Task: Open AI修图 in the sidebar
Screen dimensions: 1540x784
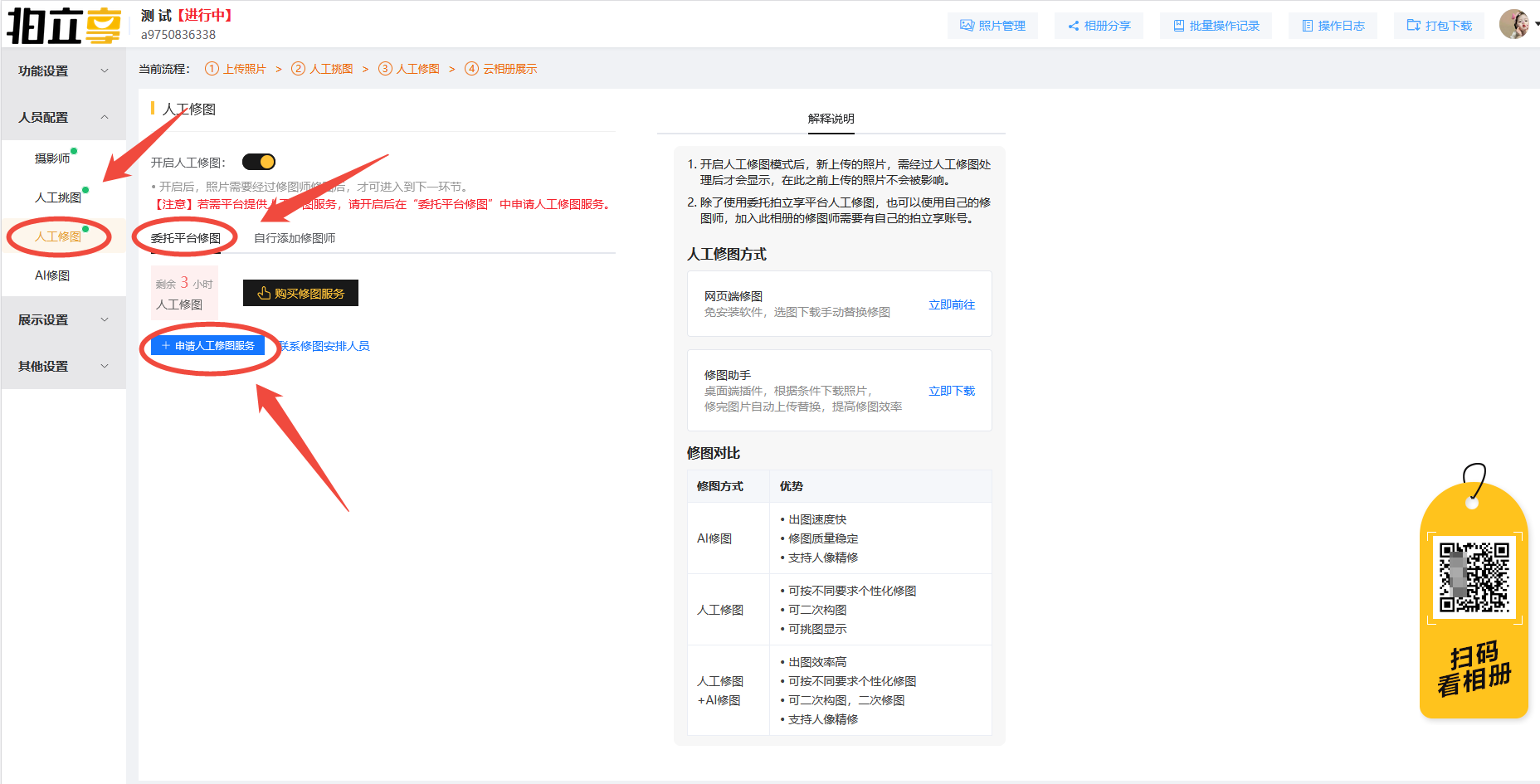Action: pos(52,275)
